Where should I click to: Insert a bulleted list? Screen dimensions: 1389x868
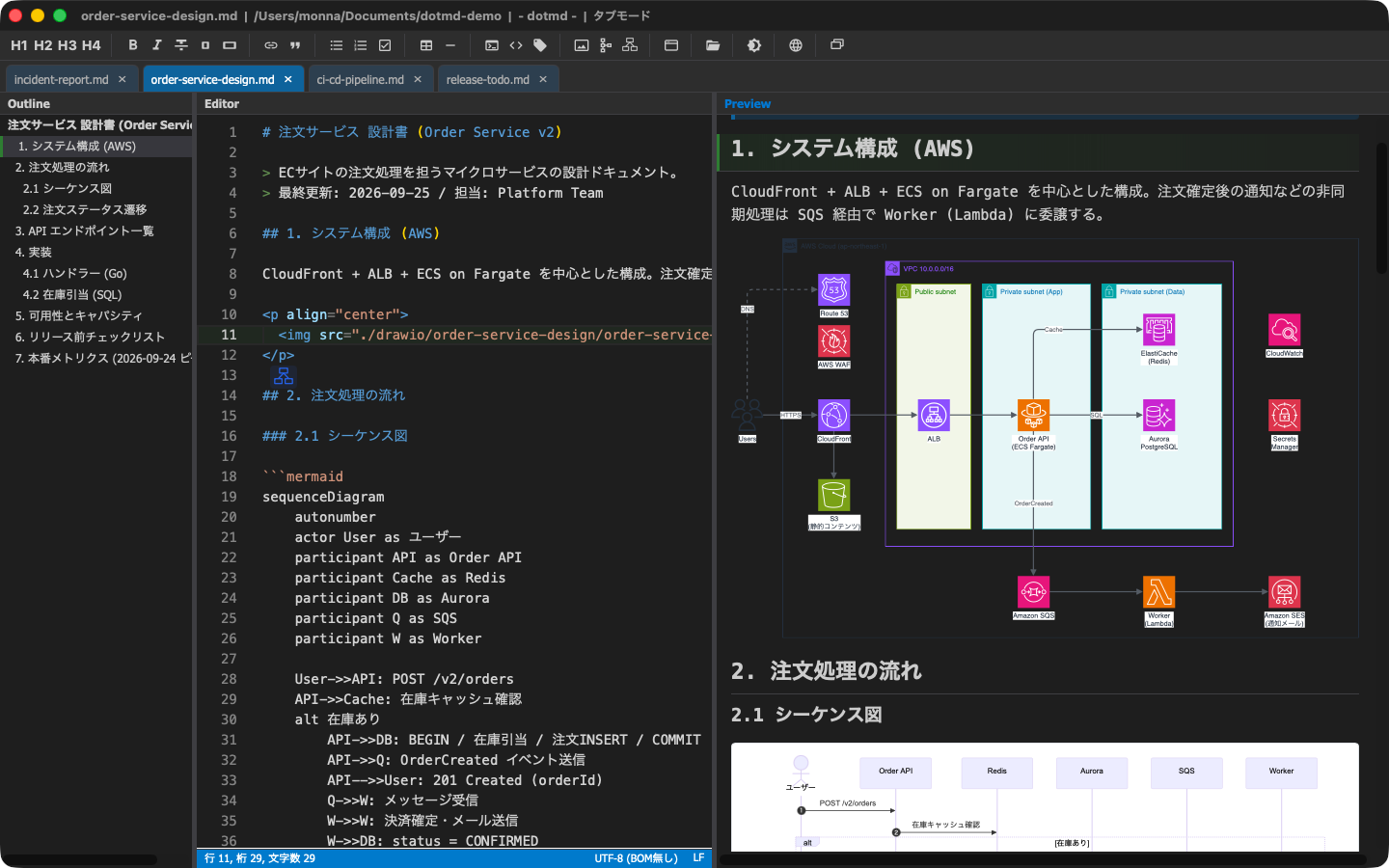337,45
